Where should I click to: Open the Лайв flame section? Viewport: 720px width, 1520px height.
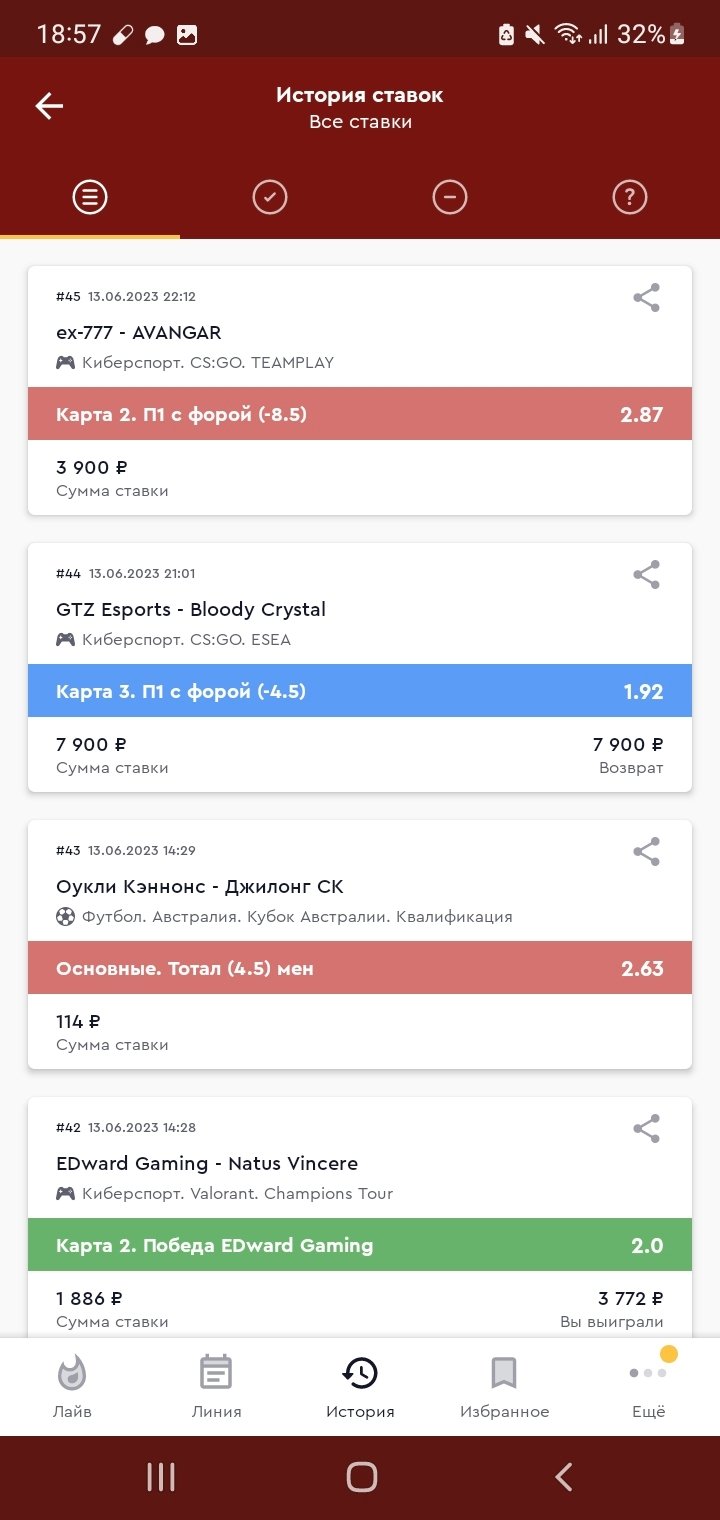[x=72, y=1386]
